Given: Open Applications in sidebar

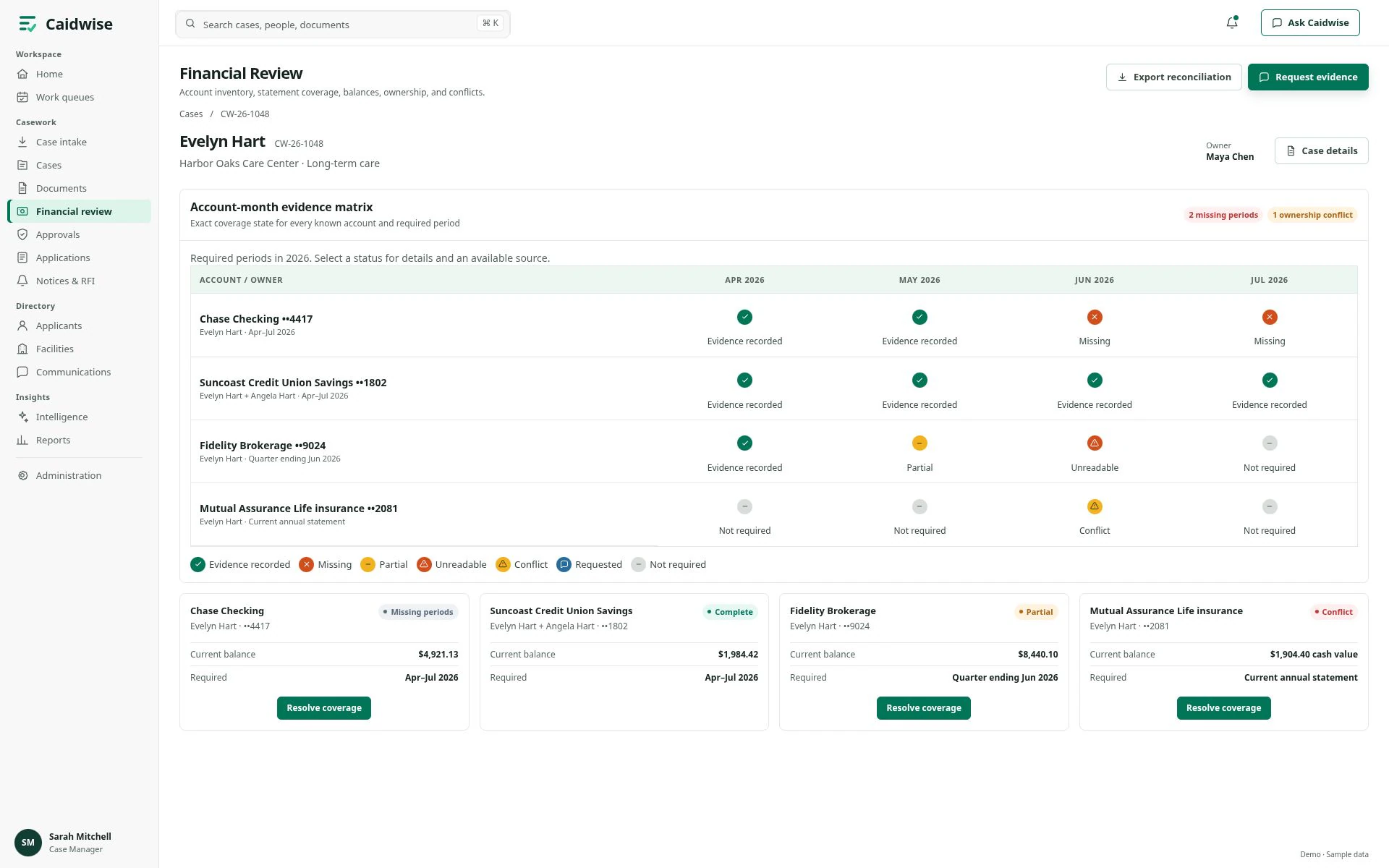Looking at the screenshot, I should [x=80, y=258].
